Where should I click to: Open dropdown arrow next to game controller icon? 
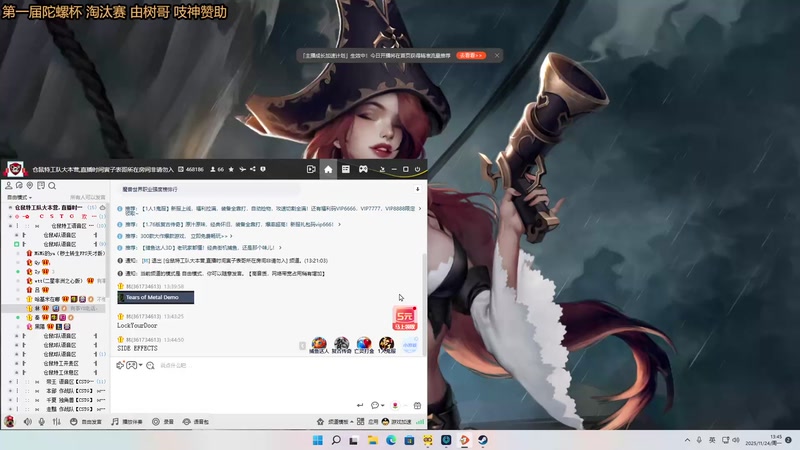(141, 365)
